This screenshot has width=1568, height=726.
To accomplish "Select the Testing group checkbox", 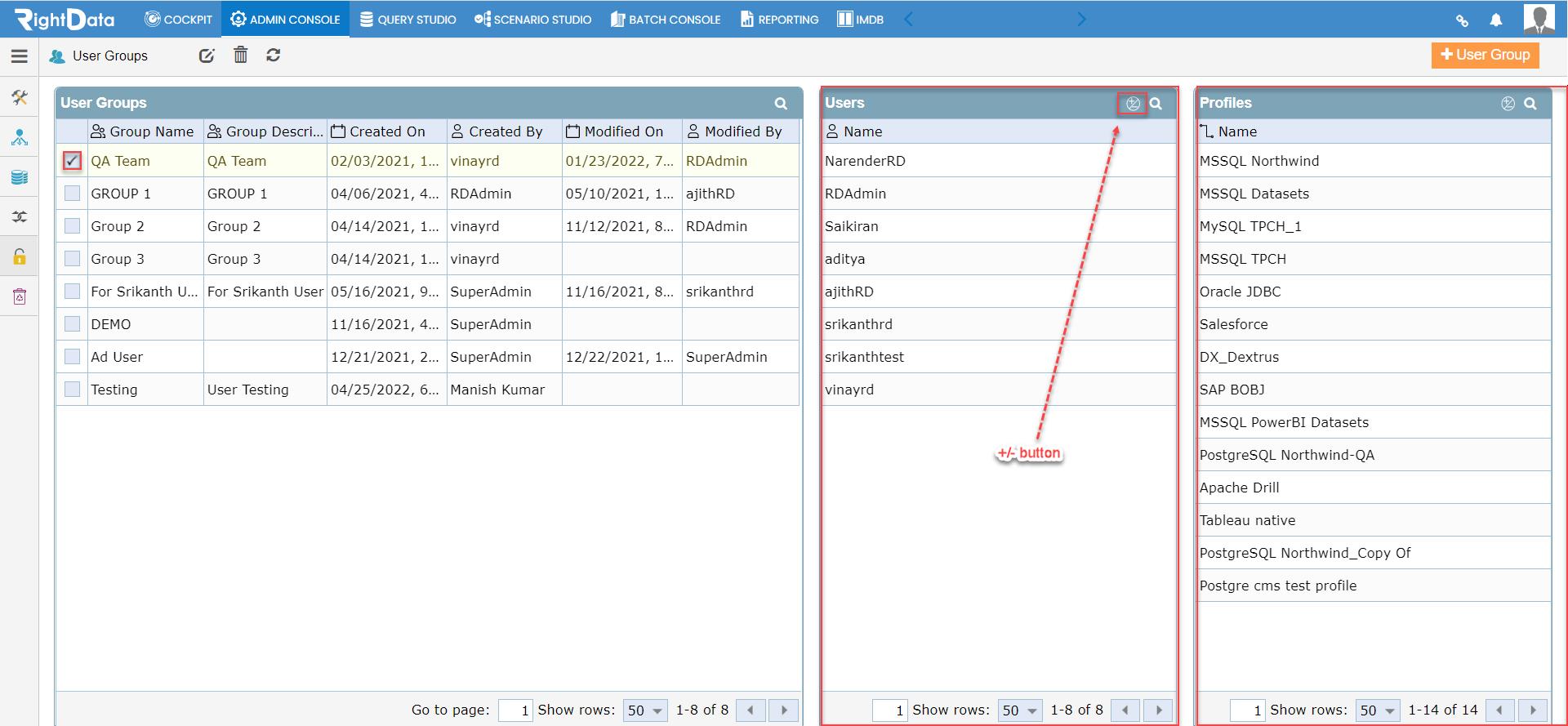I will [x=72, y=390].
